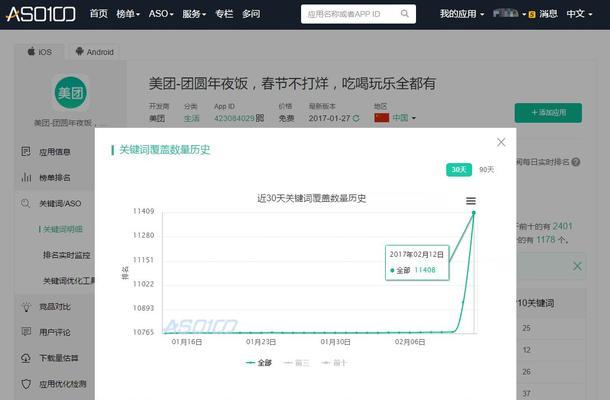Click the 应用信息 sidebar icon
Image resolution: width=610 pixels, height=400 pixels.
point(26,151)
